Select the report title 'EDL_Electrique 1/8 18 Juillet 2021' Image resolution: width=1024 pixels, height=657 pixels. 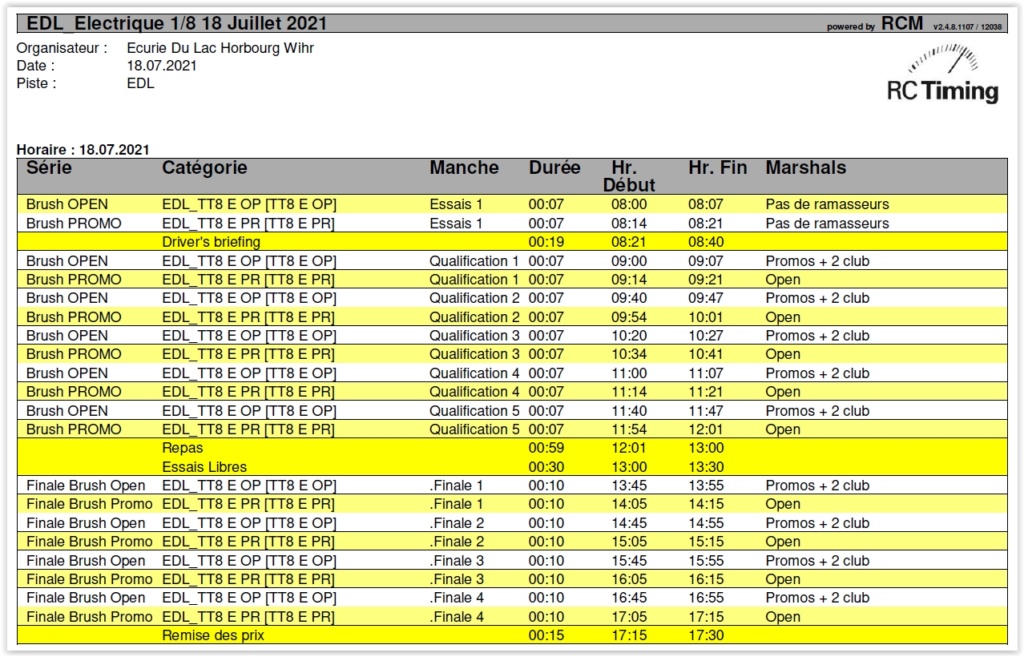[176, 24]
